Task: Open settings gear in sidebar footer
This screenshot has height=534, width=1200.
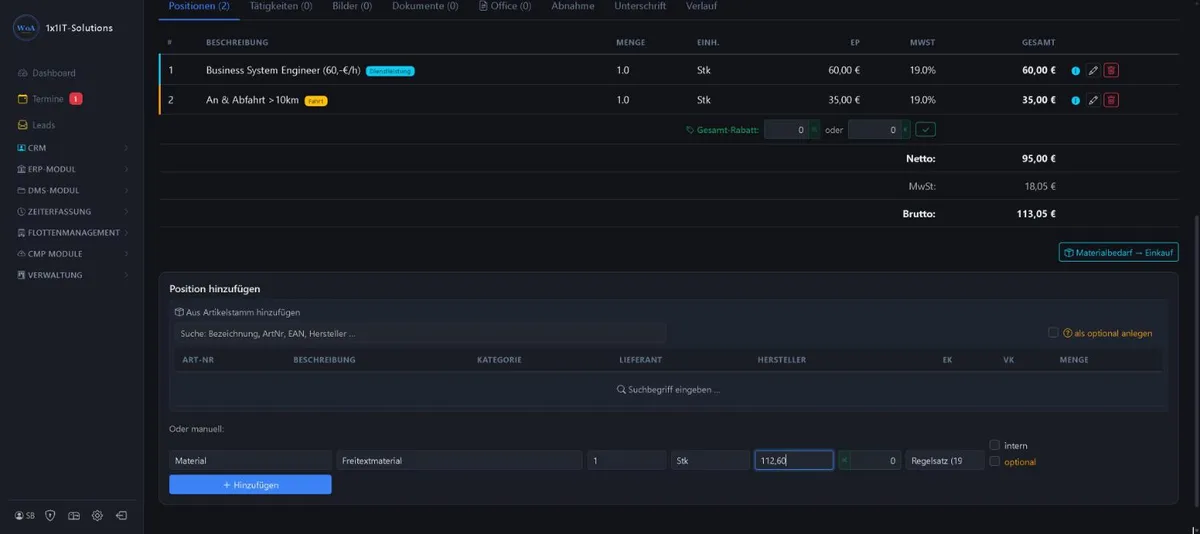Action: [x=97, y=516]
